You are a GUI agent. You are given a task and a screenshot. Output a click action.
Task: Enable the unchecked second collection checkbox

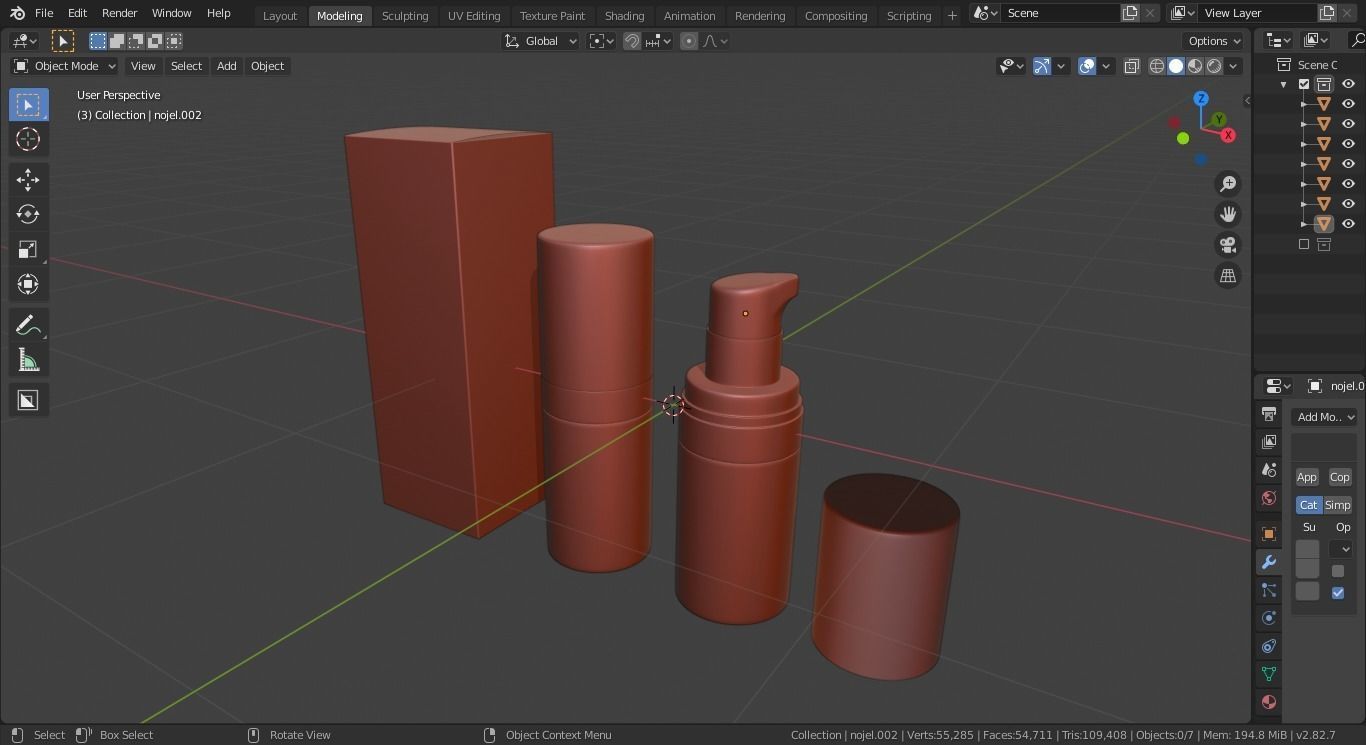1304,244
